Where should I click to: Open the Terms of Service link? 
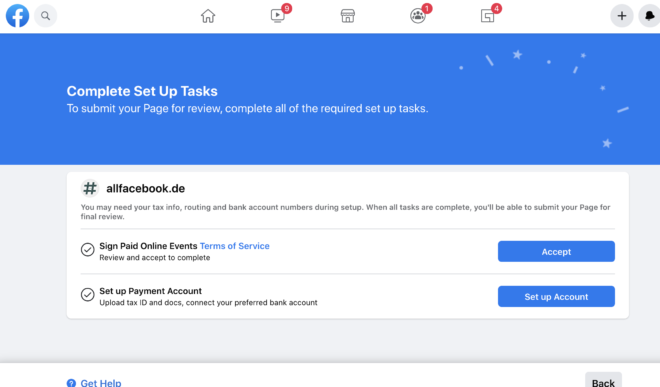234,246
